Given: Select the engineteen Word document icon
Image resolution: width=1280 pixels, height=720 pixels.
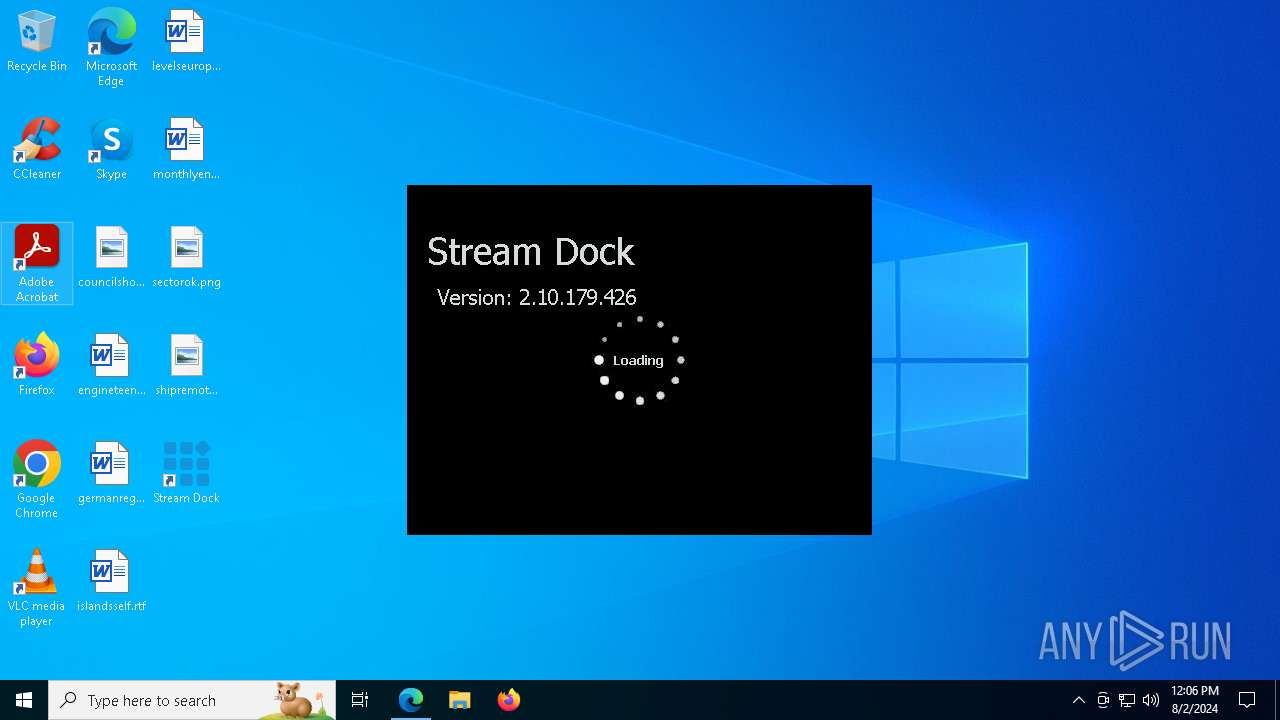Looking at the screenshot, I should [111, 366].
